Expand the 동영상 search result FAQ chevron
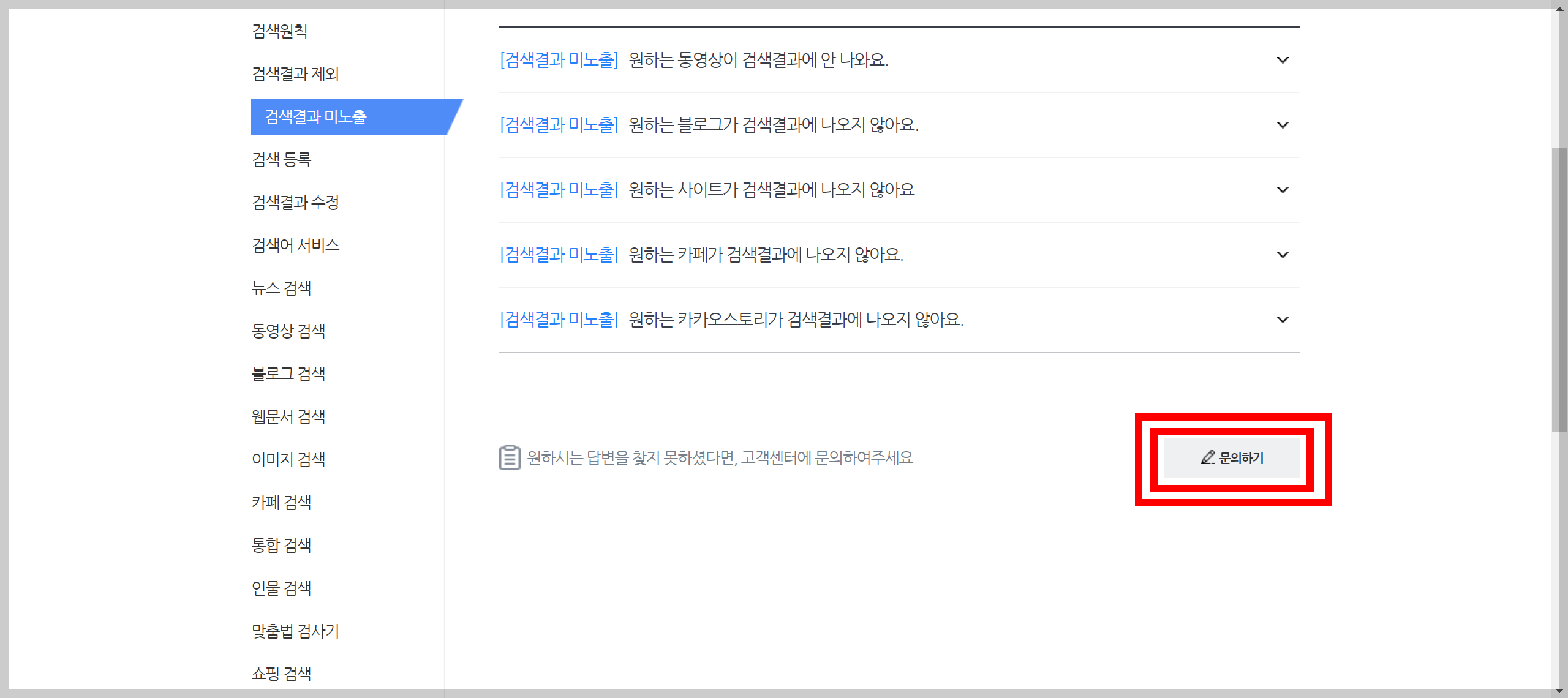The height and width of the screenshot is (698, 1568). (1282, 60)
